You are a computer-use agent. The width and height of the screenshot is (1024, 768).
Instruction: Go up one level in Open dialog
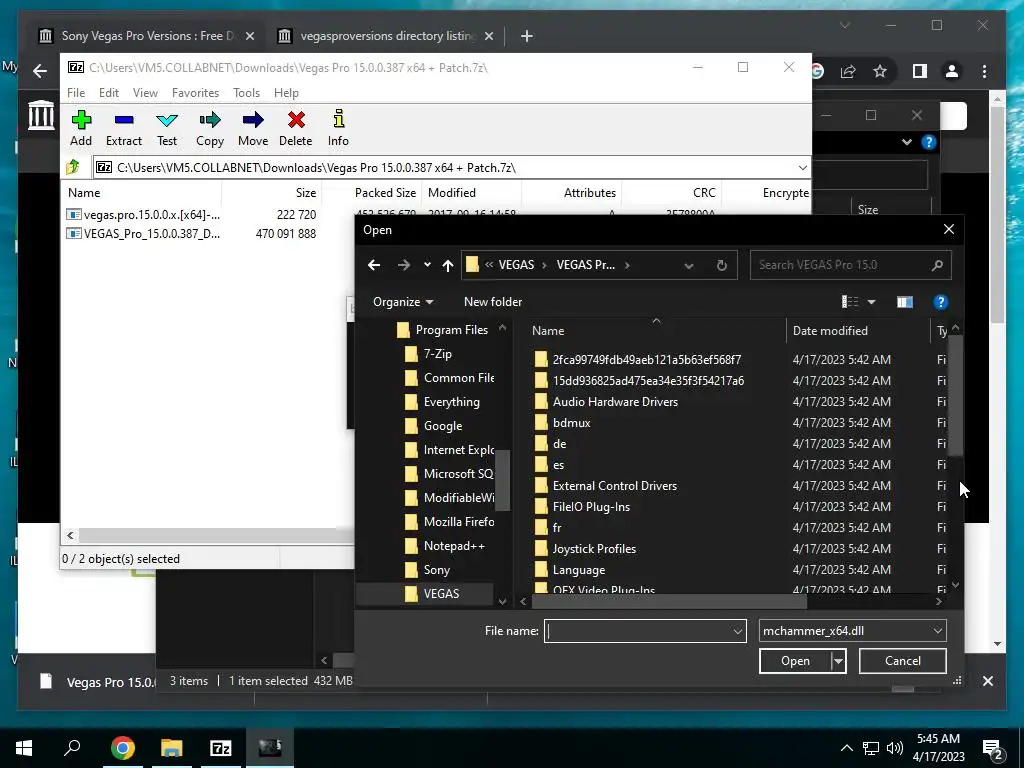point(447,265)
